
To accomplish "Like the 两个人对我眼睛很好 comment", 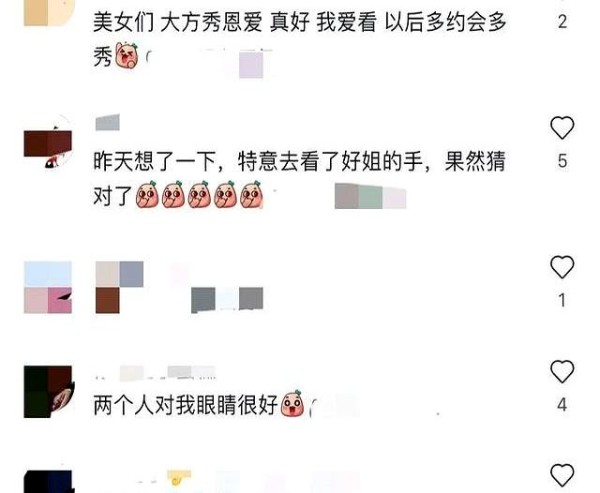I will point(562,371).
